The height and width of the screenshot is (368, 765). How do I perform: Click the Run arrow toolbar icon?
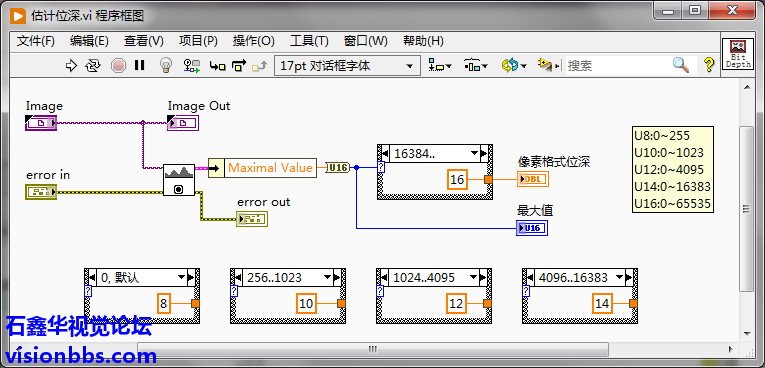coord(71,65)
